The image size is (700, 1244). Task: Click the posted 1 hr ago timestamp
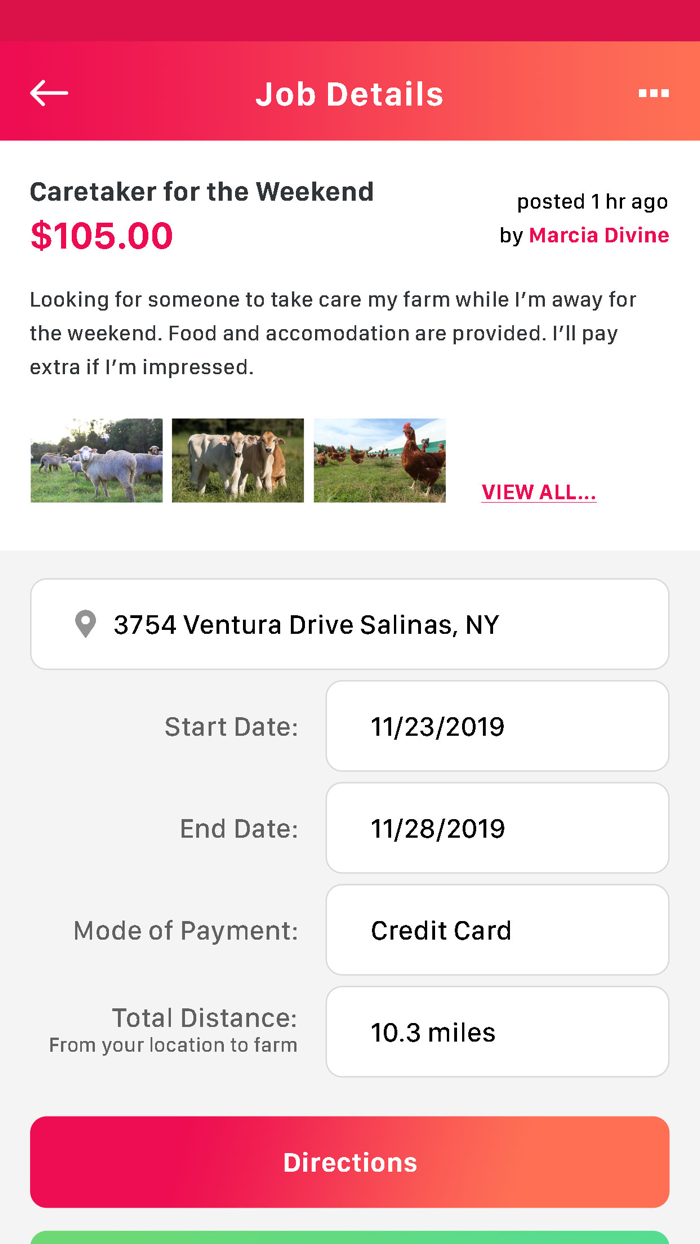tap(592, 201)
